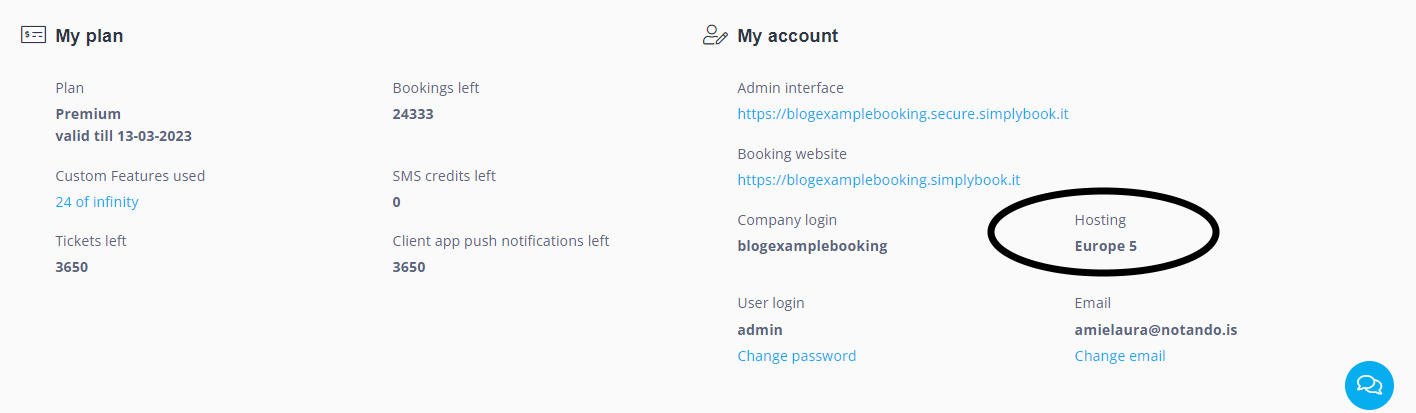Click the My account heading
Screen dimensions: 1416x413
tap(788, 36)
